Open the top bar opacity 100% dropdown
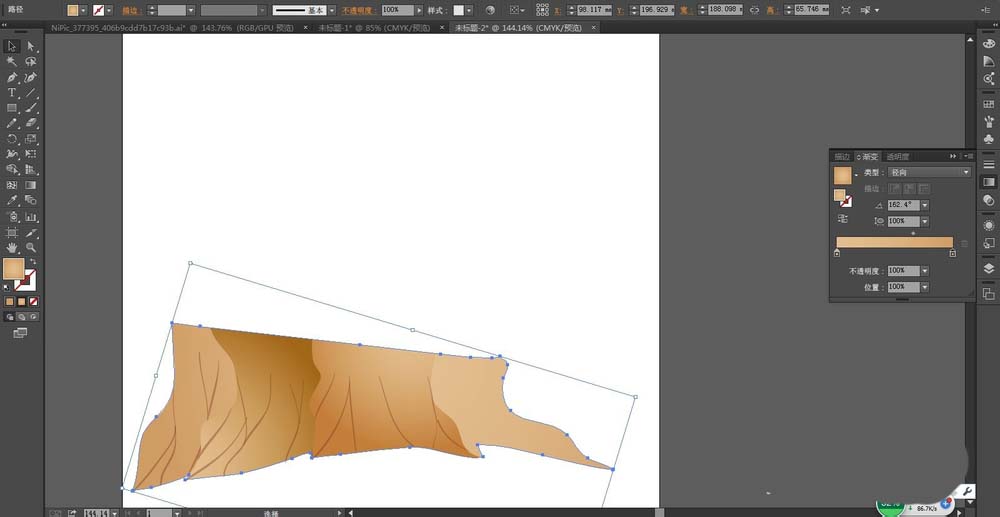 coord(418,10)
